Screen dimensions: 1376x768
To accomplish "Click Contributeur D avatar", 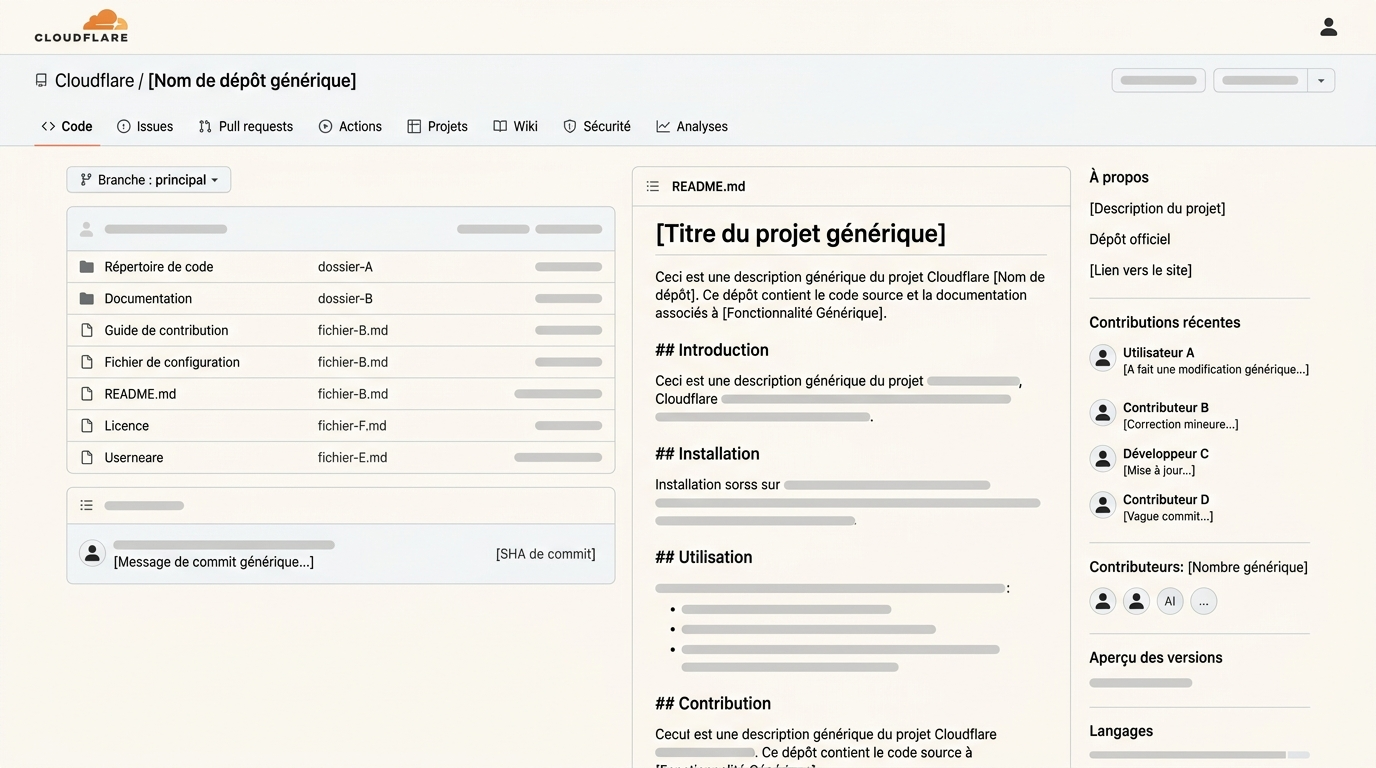I will tap(1103, 505).
